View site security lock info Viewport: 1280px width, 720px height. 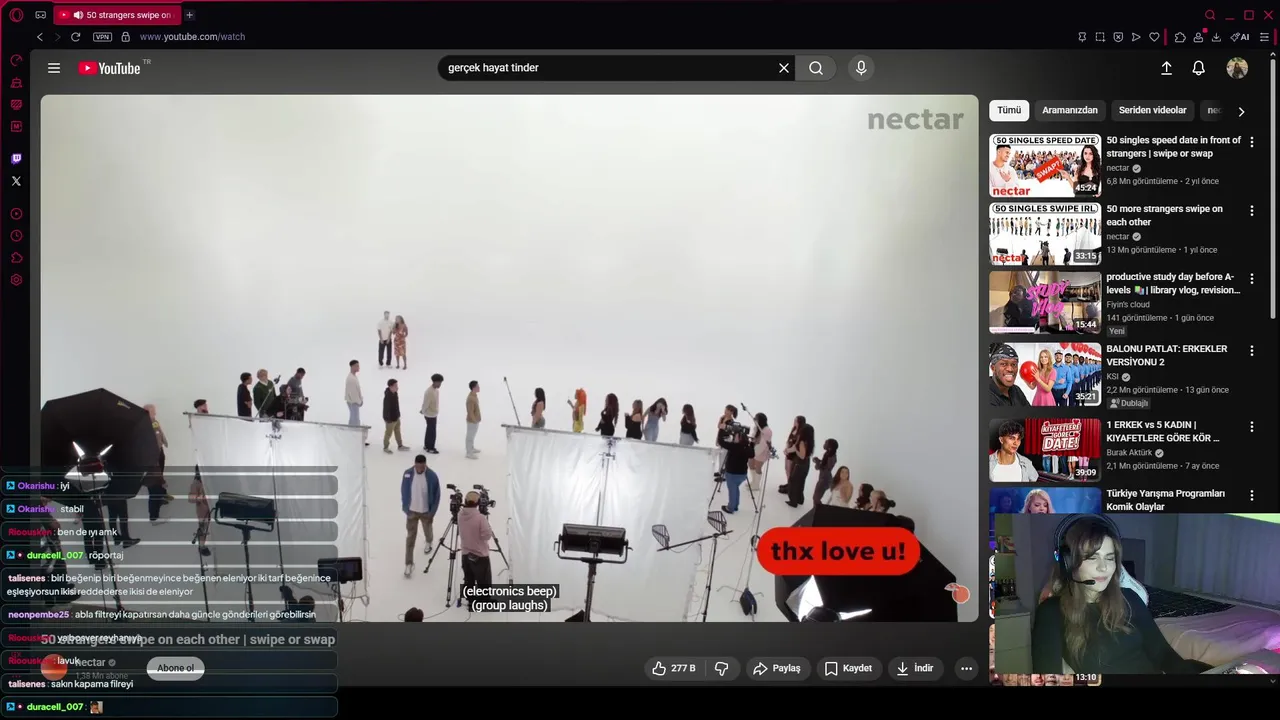point(125,37)
